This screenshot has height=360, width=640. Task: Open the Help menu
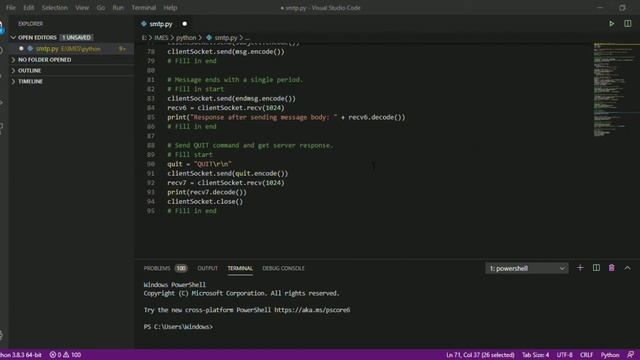point(170,8)
